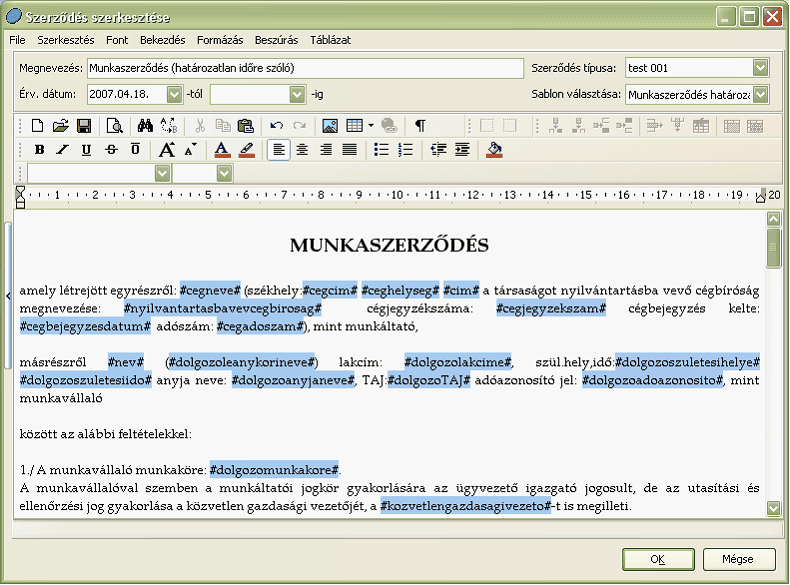Click the Paste clipboard icon
Viewport: 790px width, 585px height.
coord(245,125)
